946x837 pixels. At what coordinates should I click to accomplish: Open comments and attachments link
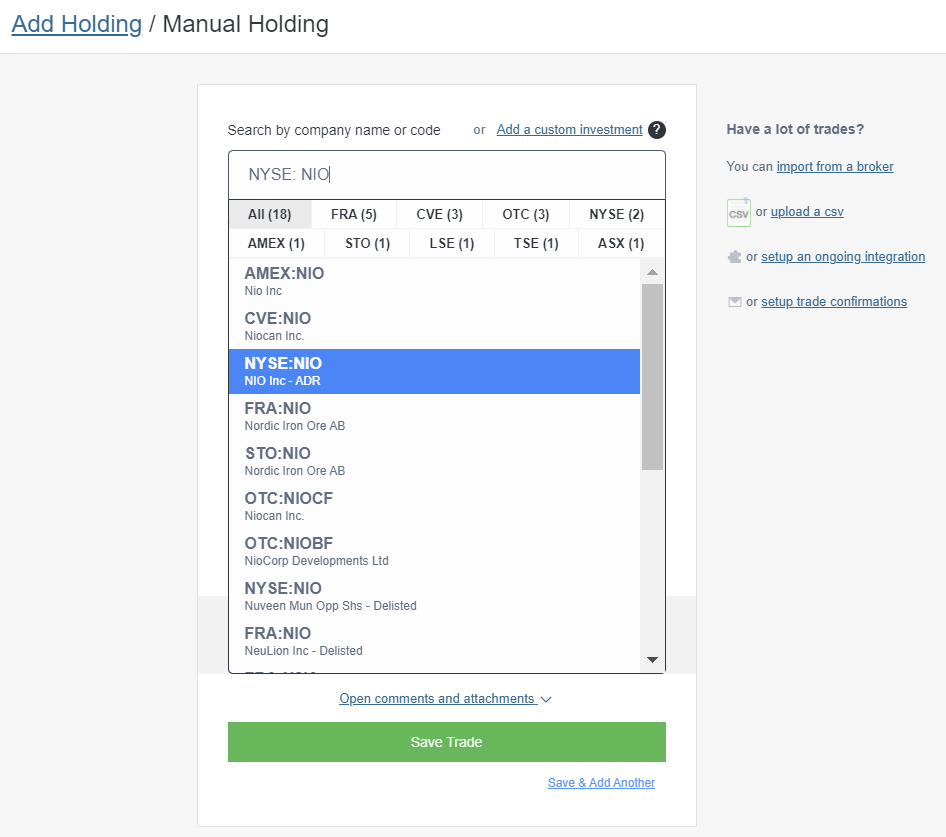point(437,698)
